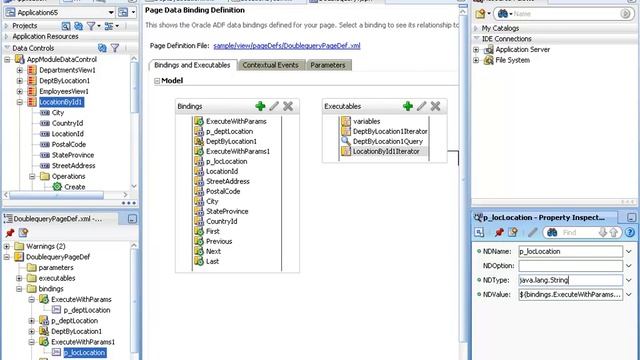The width and height of the screenshot is (640, 360).
Task: Expand Application Server in IDE Connections
Action: (476, 50)
